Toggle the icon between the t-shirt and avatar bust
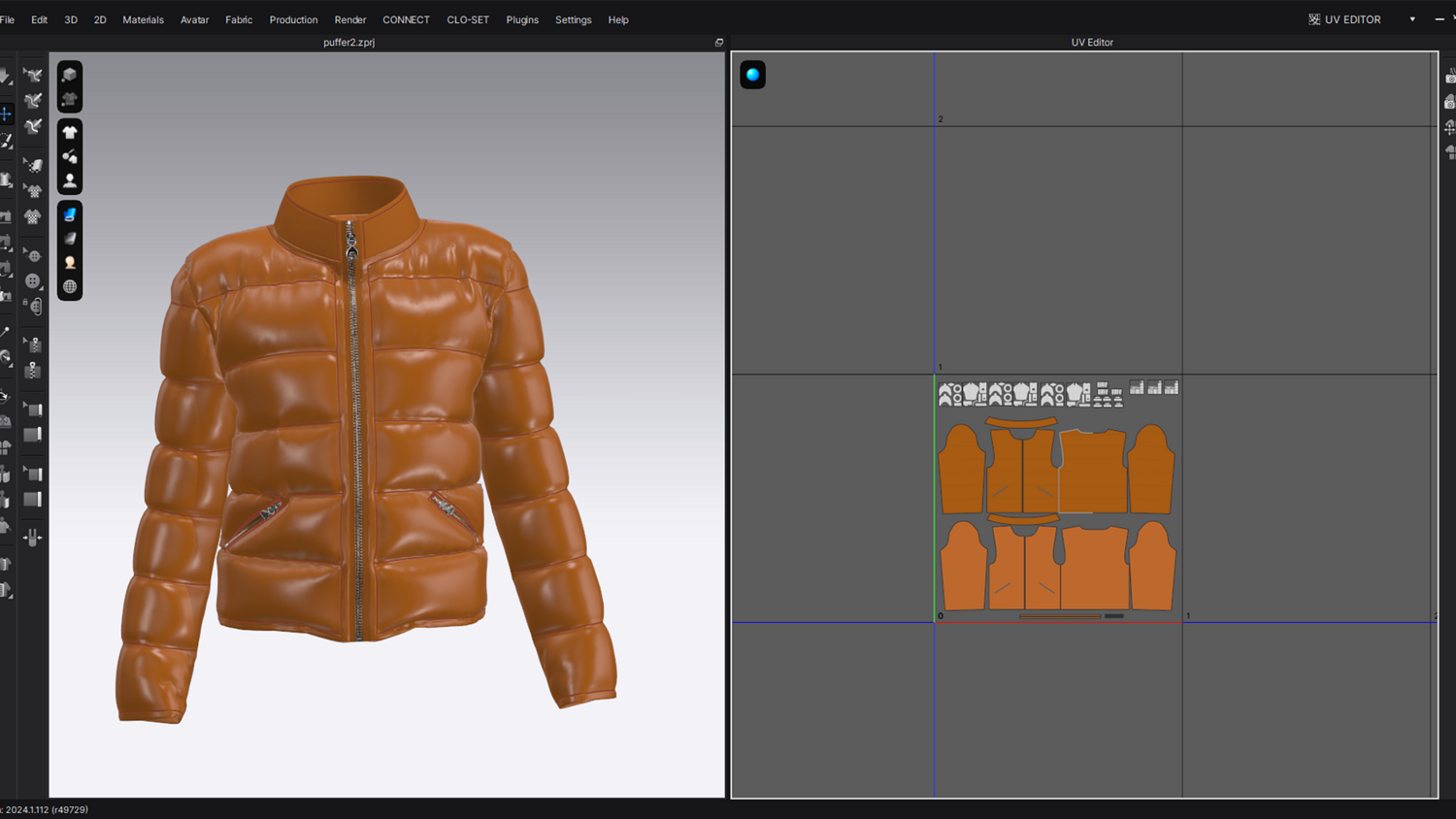The height and width of the screenshot is (819, 1456). [x=70, y=156]
